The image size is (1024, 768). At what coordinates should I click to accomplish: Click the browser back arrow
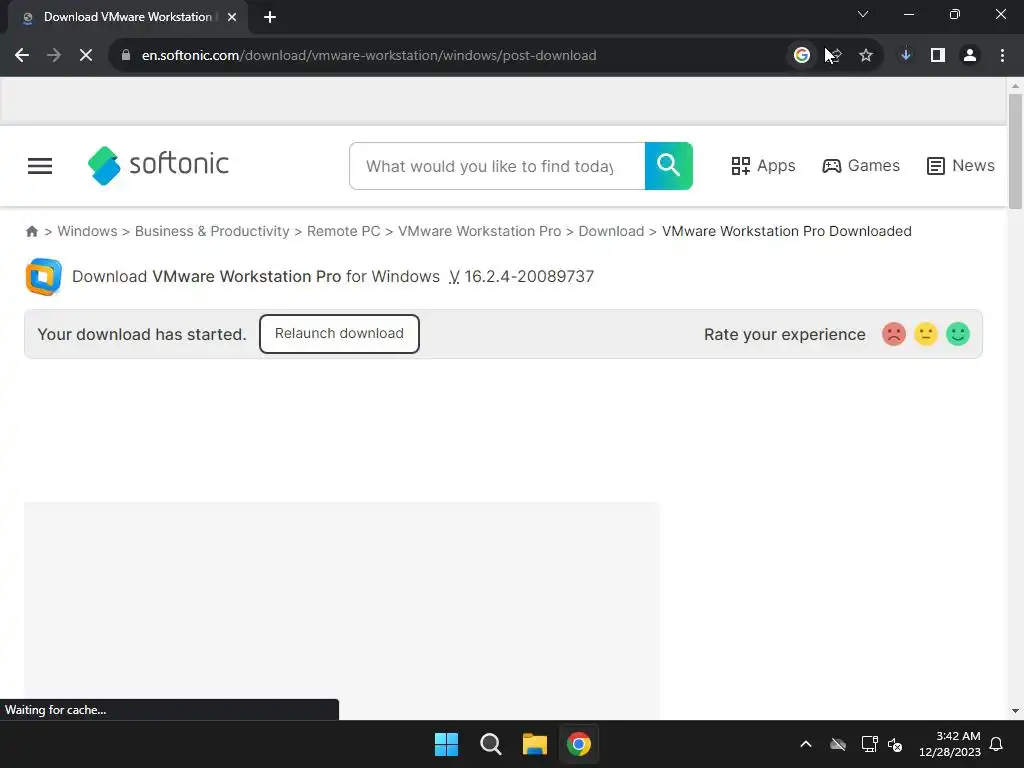[x=22, y=56]
